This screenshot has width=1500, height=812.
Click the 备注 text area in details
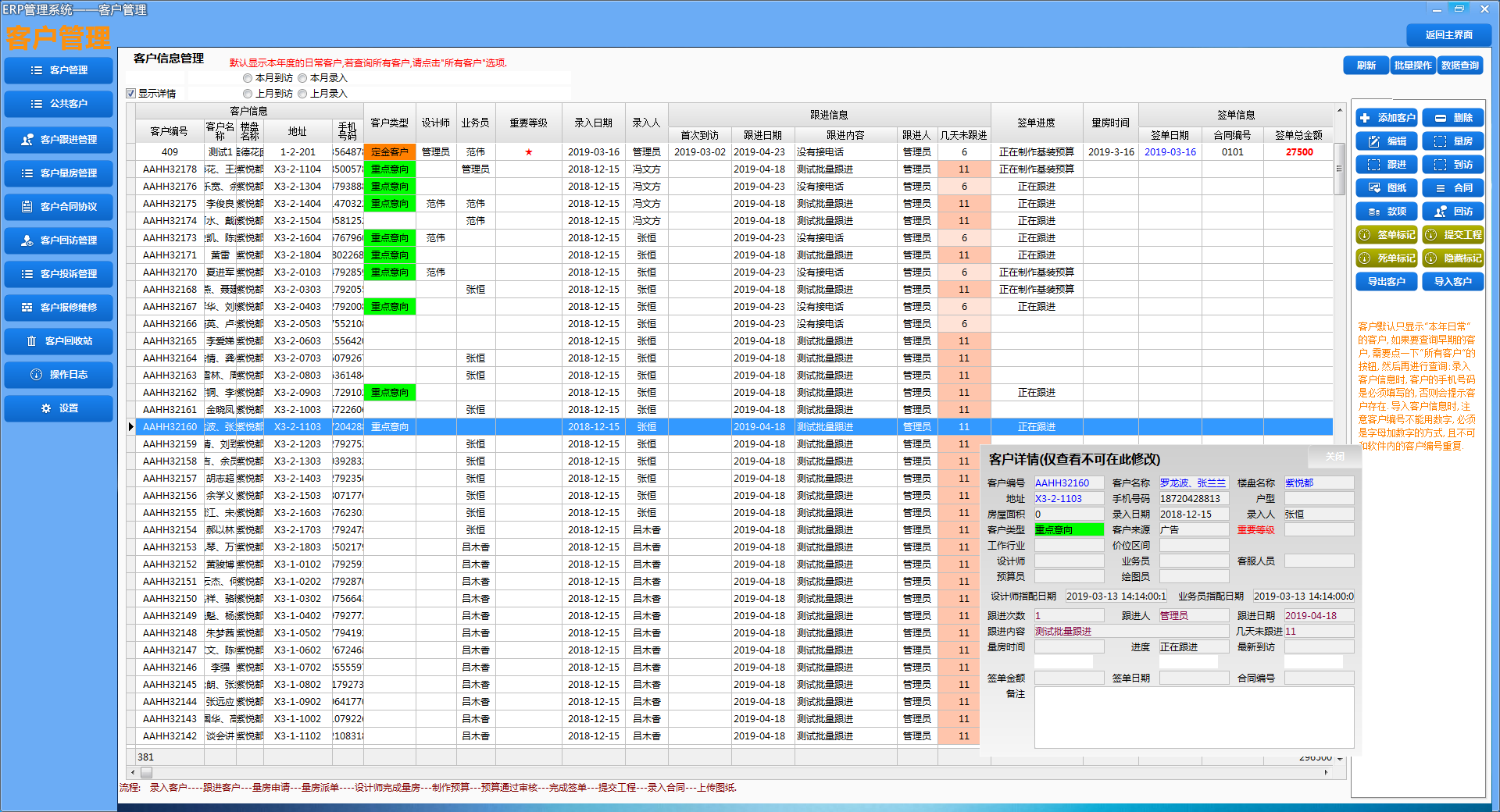coord(1194,717)
